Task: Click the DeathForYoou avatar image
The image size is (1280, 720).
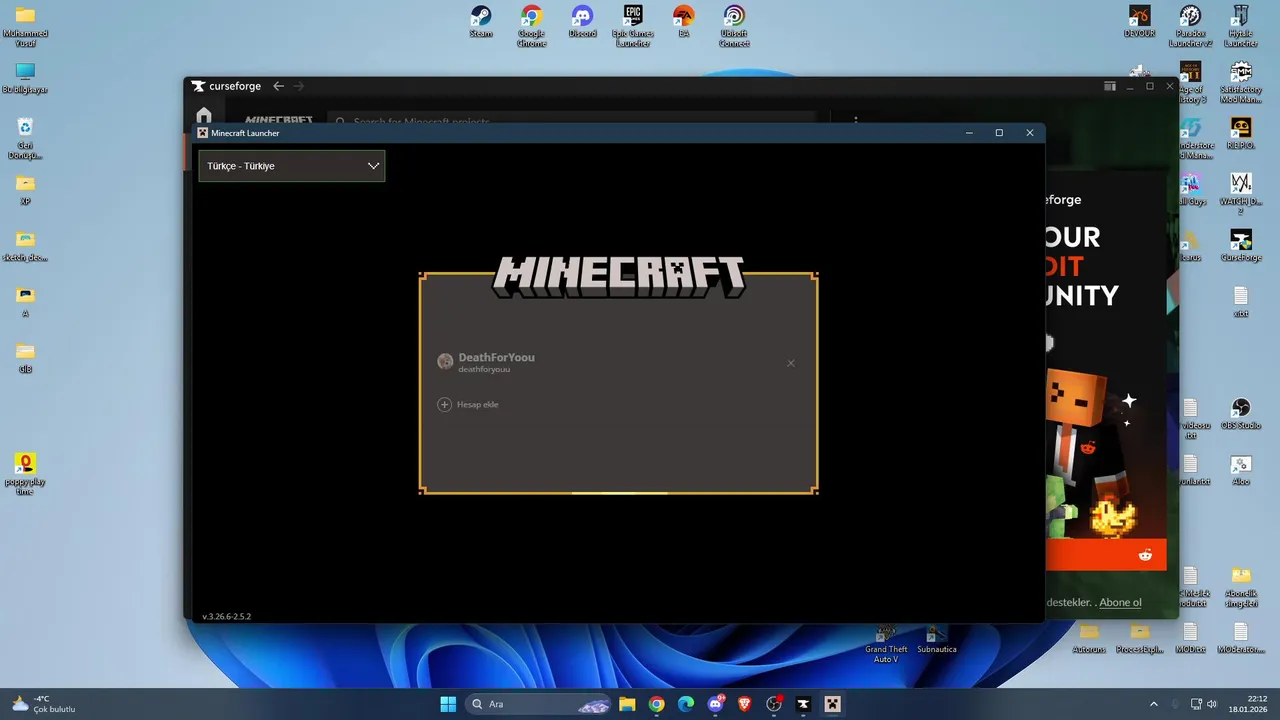Action: (x=445, y=362)
